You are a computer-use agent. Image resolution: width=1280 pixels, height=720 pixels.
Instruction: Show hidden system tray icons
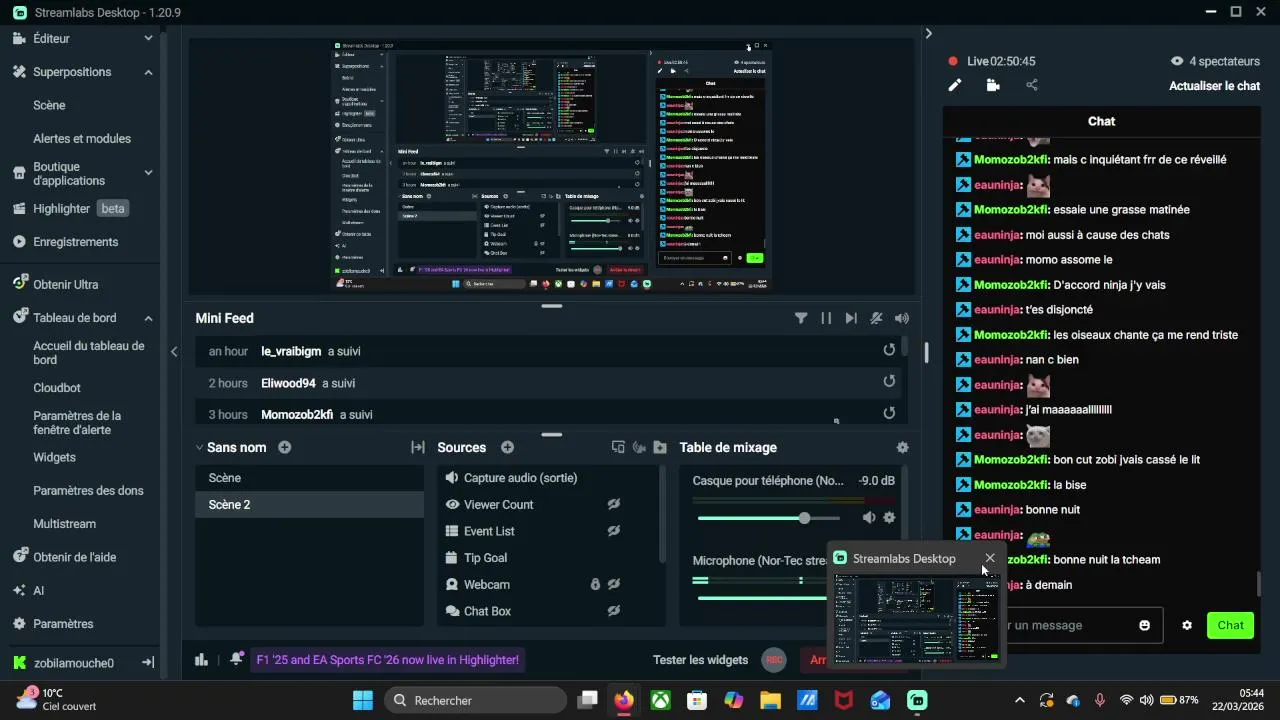(x=1019, y=700)
